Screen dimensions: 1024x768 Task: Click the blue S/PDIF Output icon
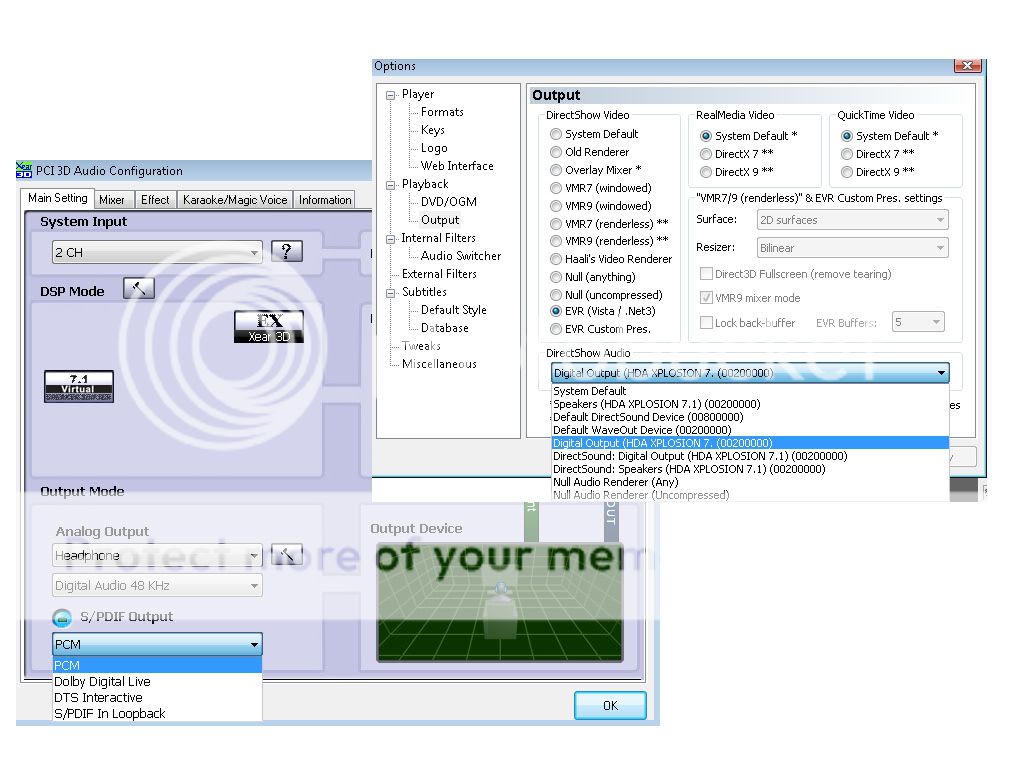62,618
